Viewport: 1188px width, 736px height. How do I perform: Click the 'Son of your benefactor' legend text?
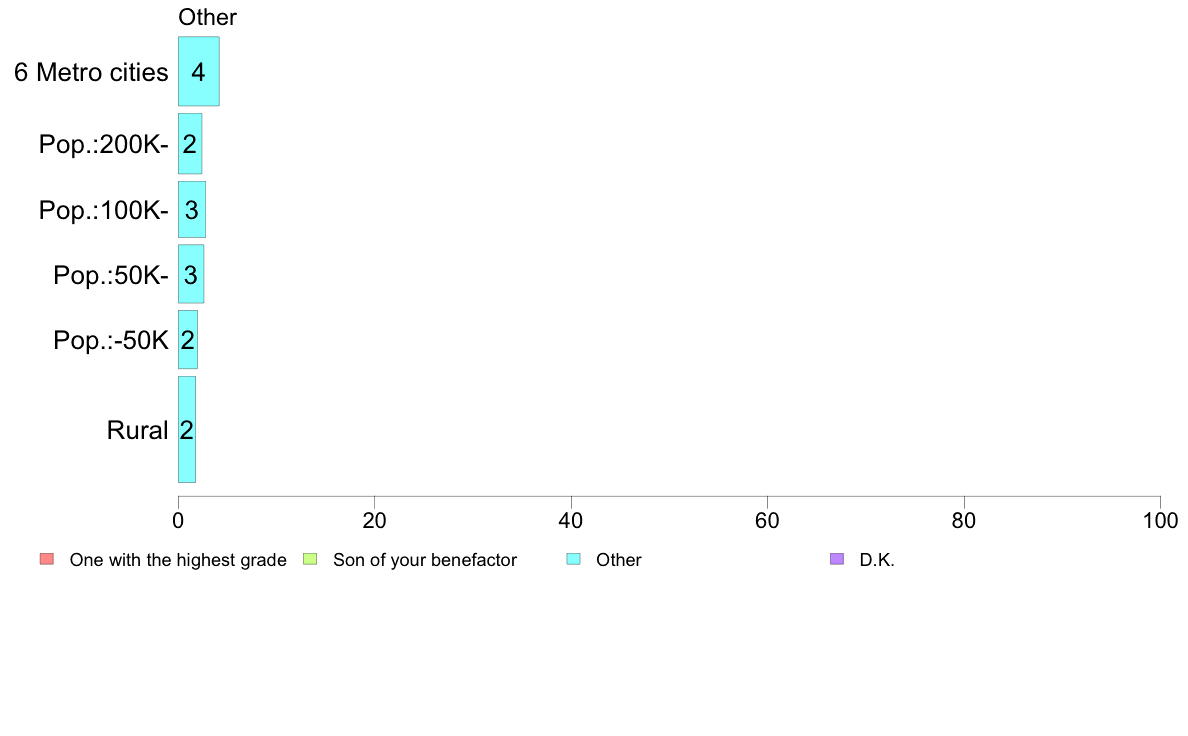(x=425, y=560)
